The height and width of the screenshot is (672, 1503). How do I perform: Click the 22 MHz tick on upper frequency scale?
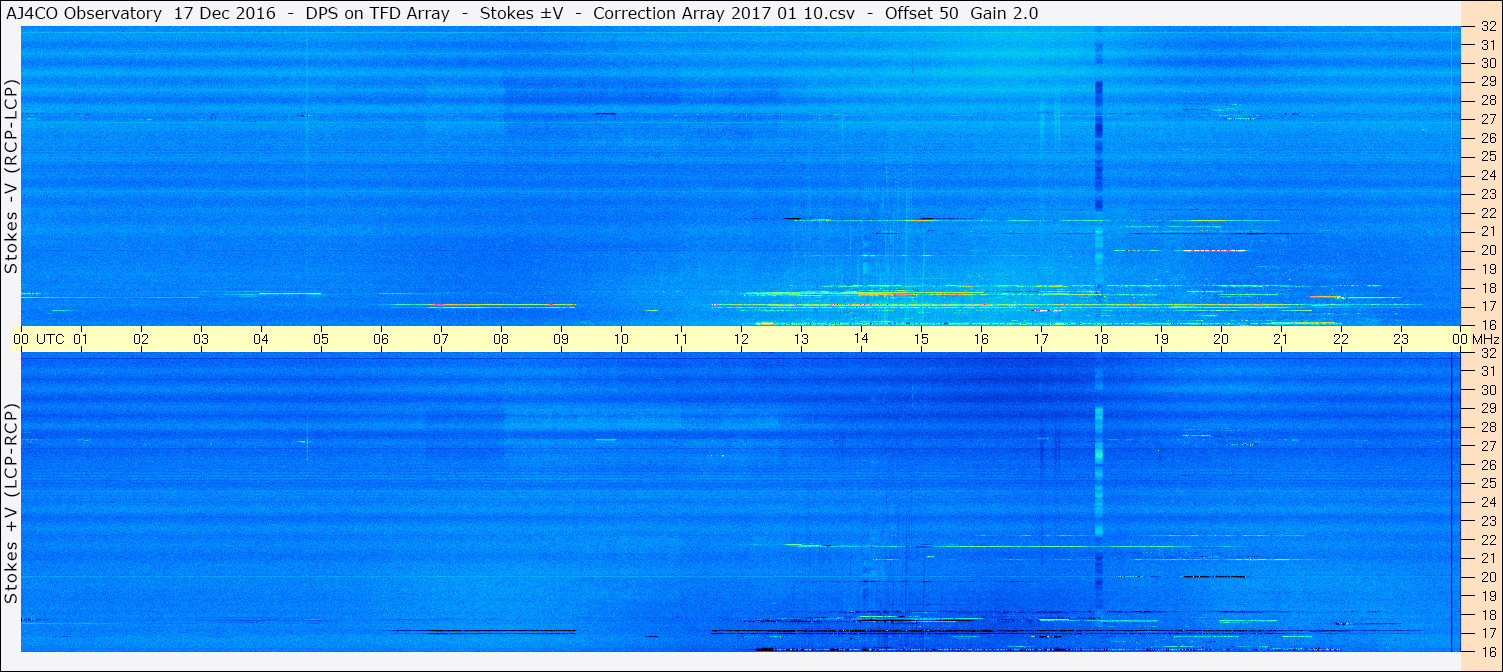(1487, 213)
